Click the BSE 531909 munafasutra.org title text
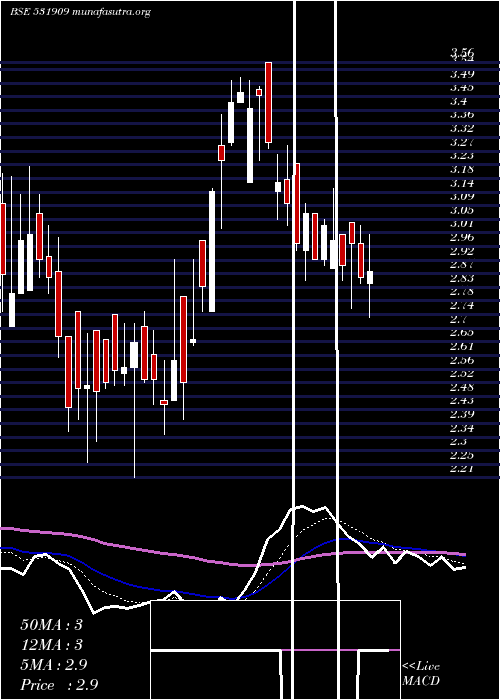 point(80,12)
